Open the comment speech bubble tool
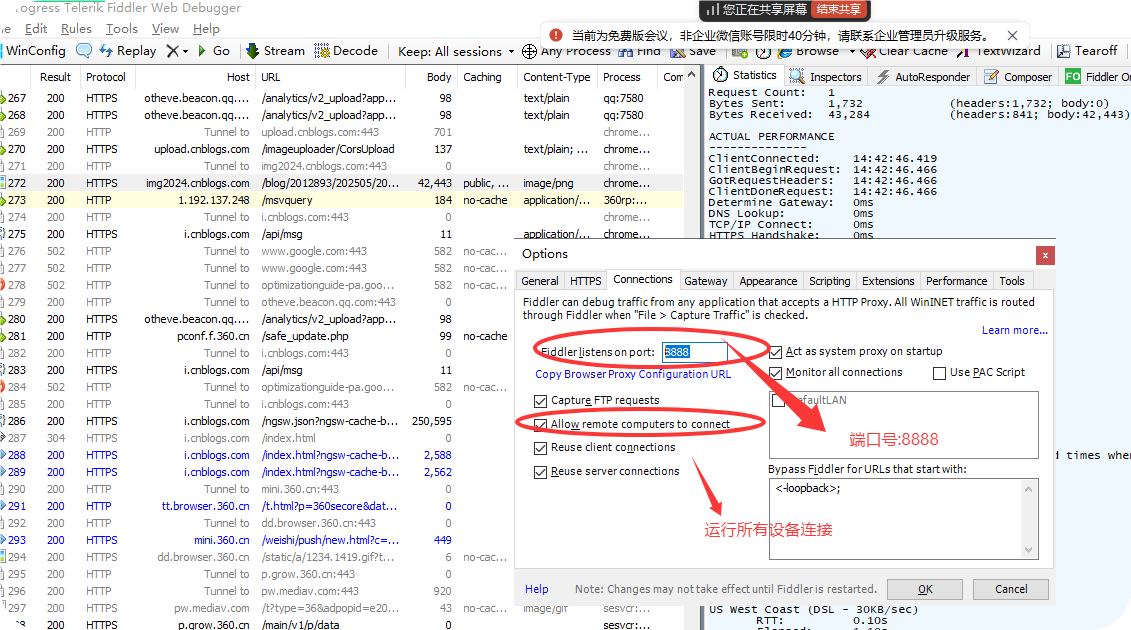 tap(84, 51)
